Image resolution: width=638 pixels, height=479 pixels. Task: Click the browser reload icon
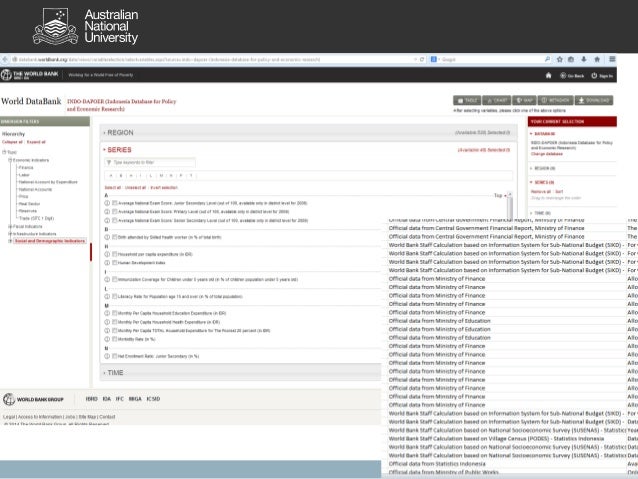point(422,59)
